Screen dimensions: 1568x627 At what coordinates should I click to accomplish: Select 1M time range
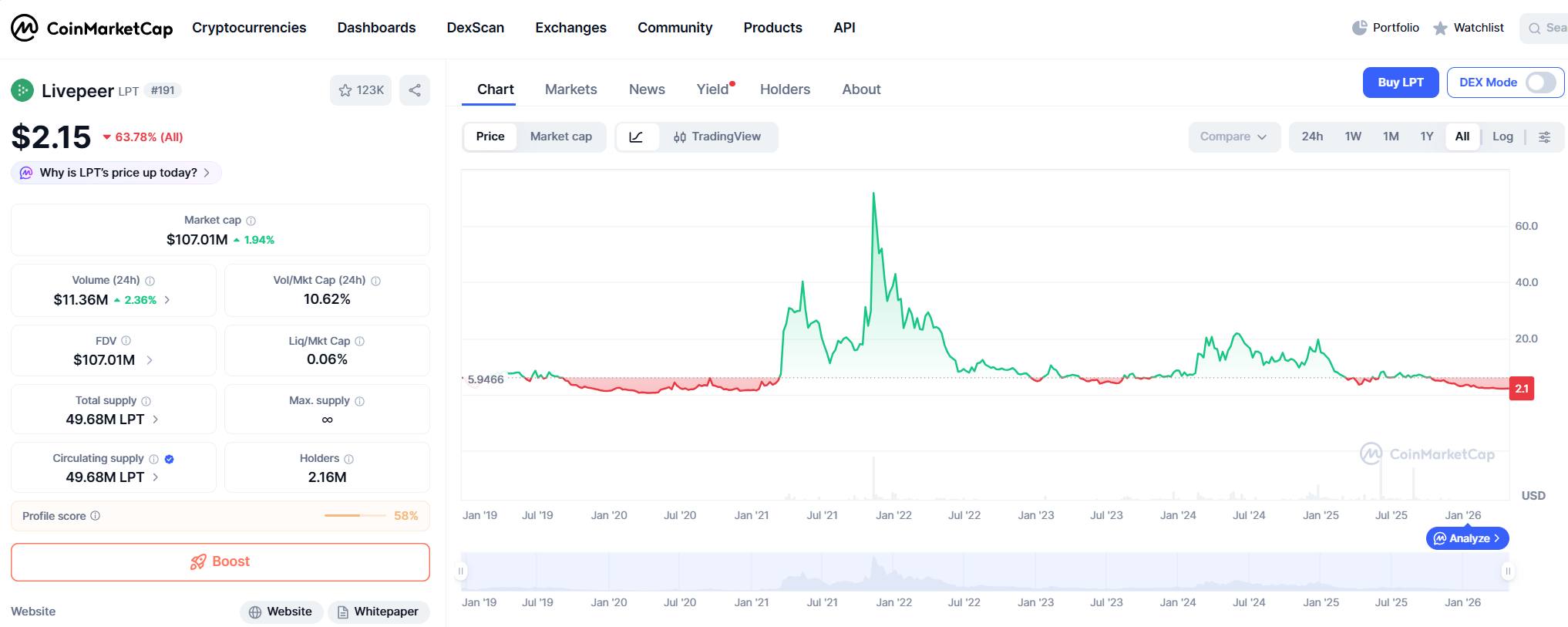point(1391,137)
